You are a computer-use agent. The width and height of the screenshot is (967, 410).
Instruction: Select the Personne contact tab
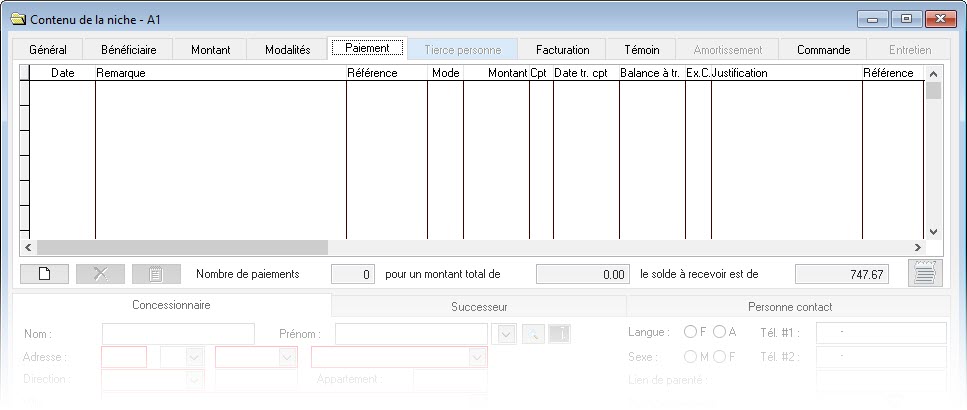789,307
